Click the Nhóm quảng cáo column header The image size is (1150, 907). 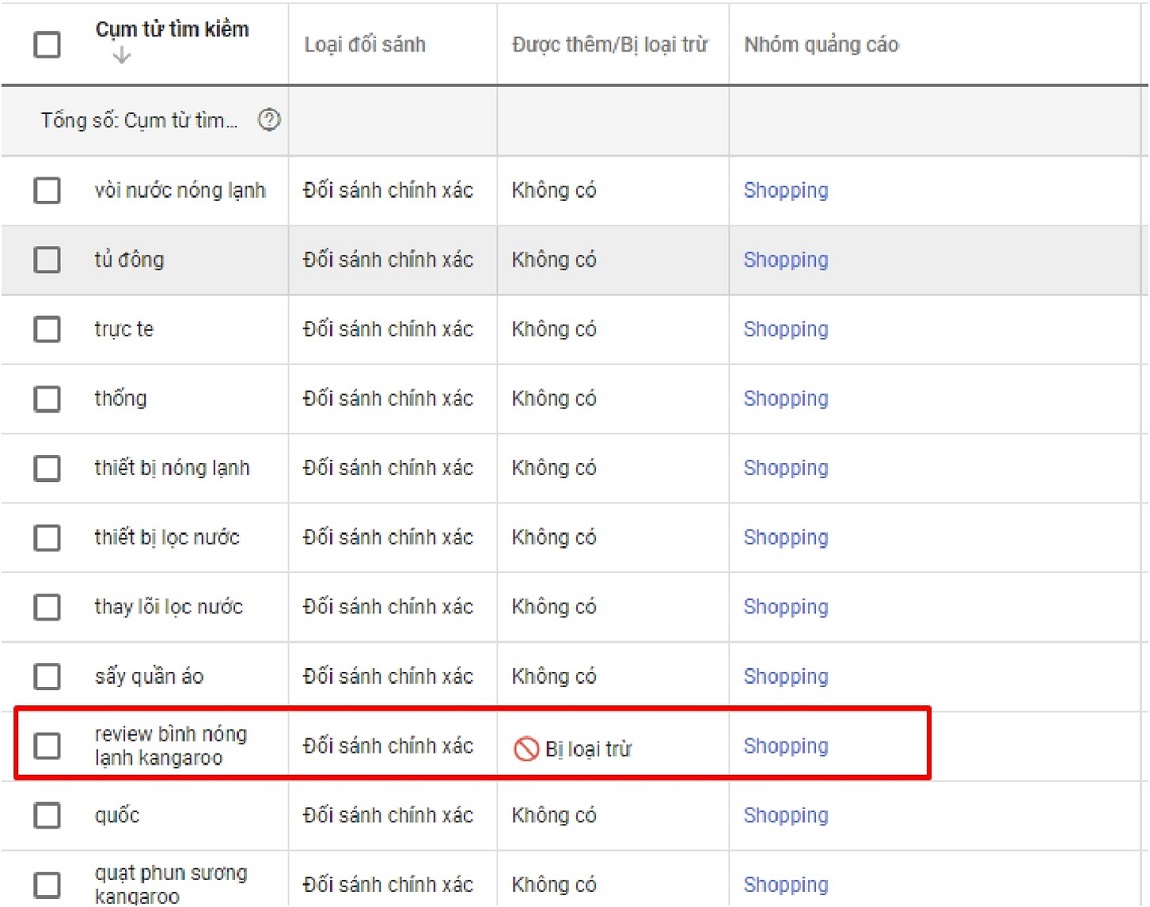821,45
